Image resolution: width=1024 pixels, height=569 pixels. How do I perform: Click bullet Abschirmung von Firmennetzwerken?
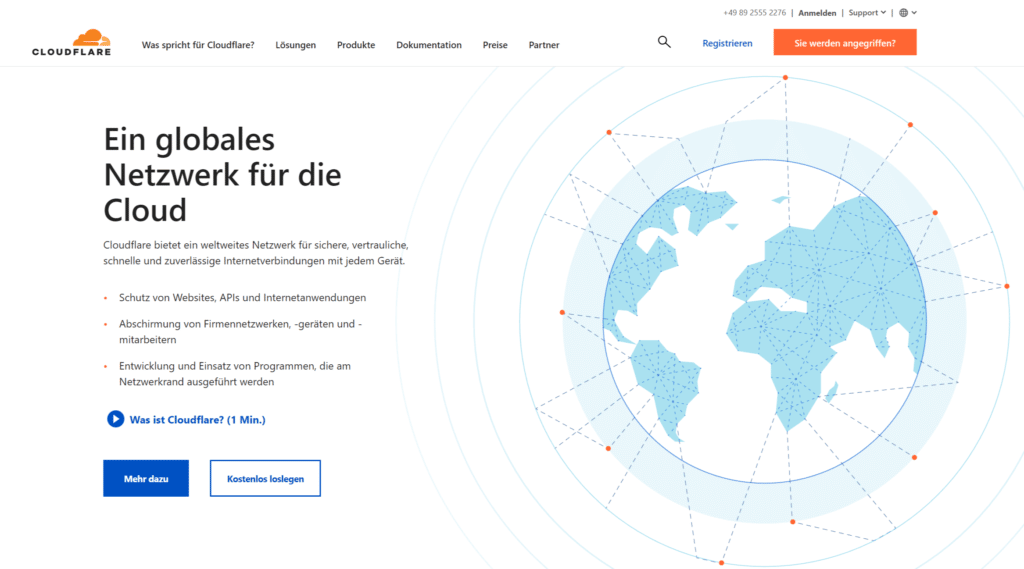(240, 331)
